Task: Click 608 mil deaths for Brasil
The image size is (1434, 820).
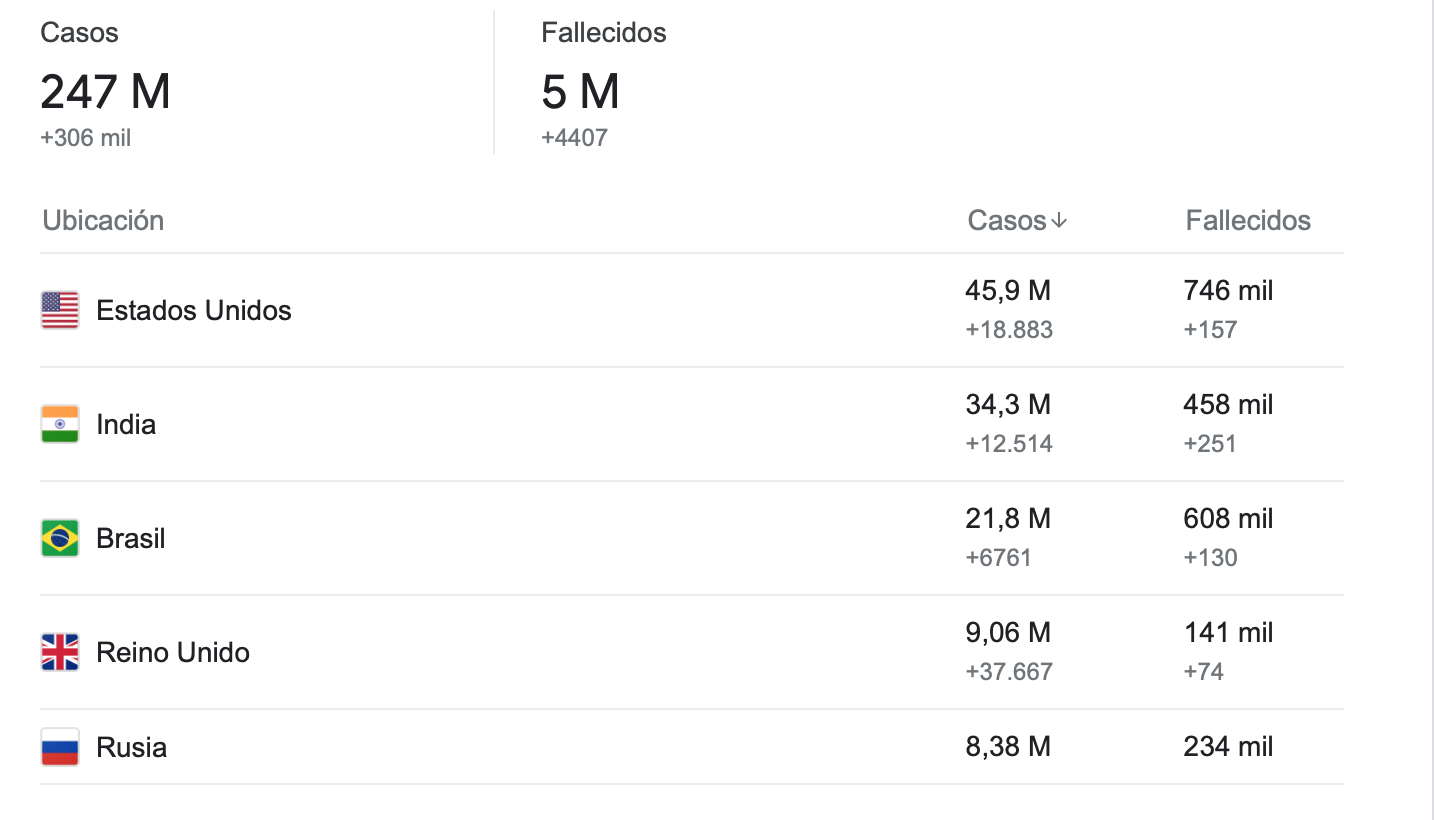Action: click(1228, 519)
